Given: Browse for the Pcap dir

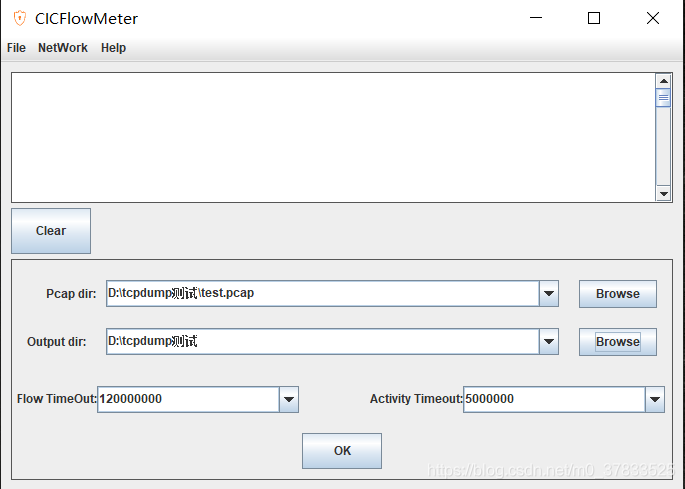Looking at the screenshot, I should [x=618, y=294].
